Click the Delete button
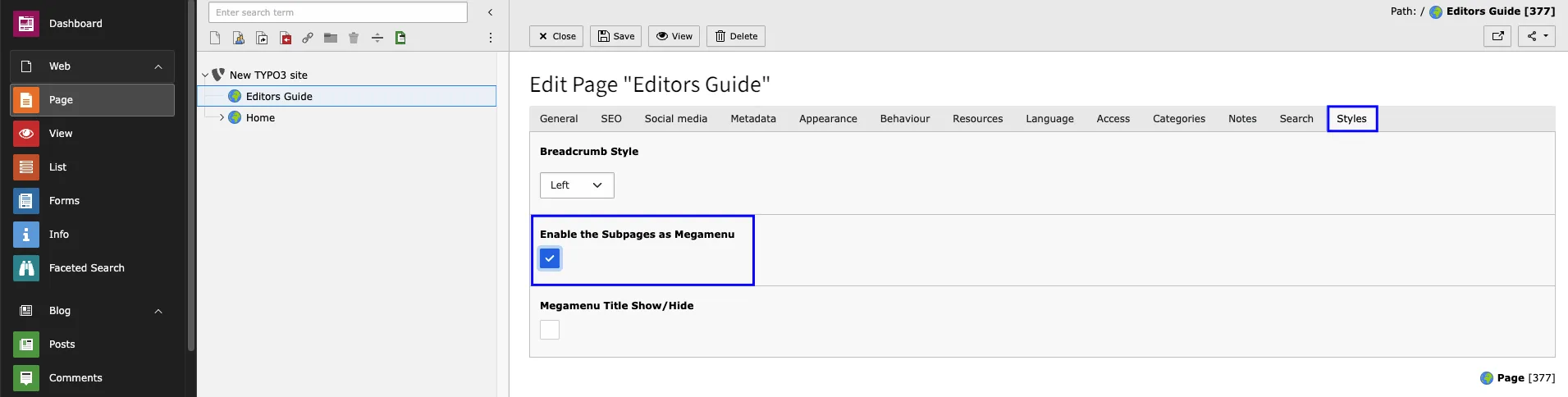The height and width of the screenshot is (397, 1568). click(736, 36)
